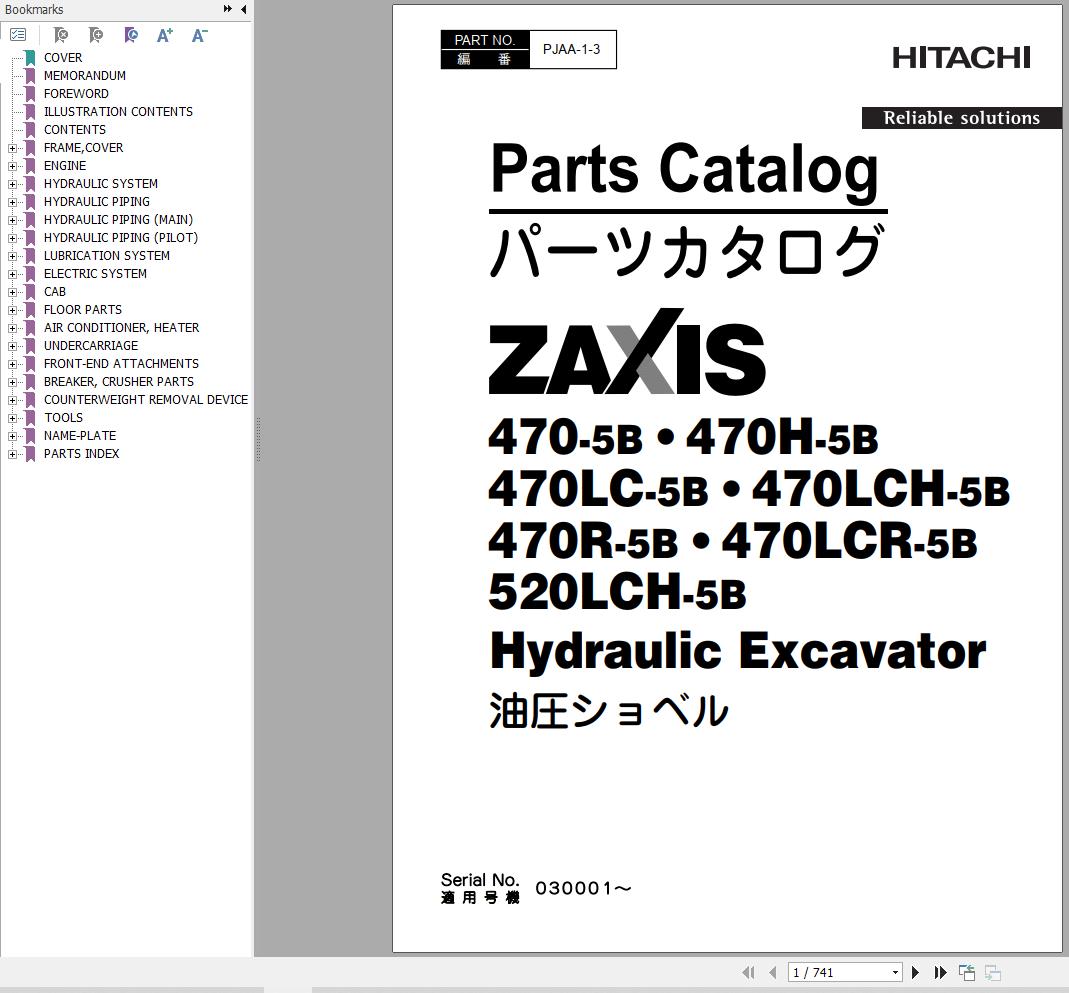Click the PJAA-1-3 part number text

tap(571, 49)
